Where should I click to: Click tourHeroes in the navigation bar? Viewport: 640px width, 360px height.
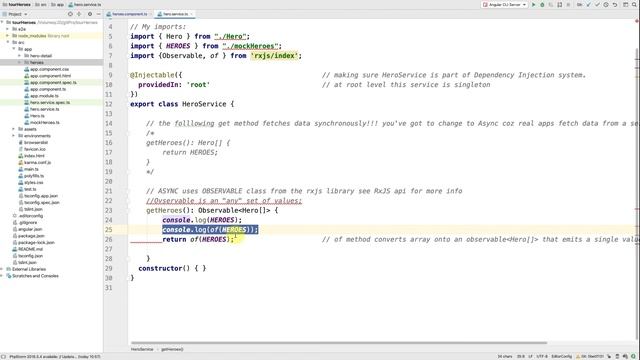click(16, 4)
